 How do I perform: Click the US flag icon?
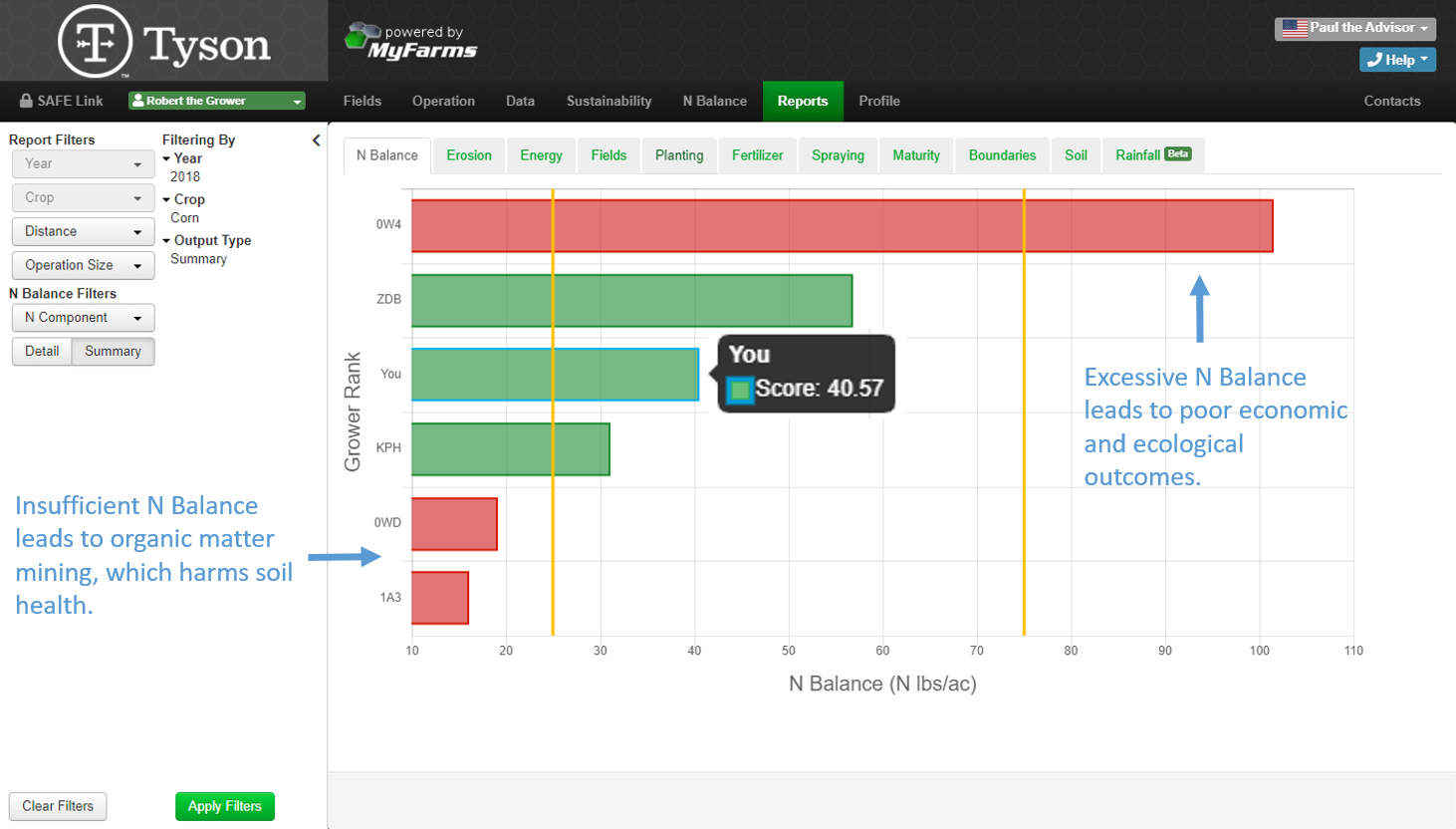coord(1295,28)
